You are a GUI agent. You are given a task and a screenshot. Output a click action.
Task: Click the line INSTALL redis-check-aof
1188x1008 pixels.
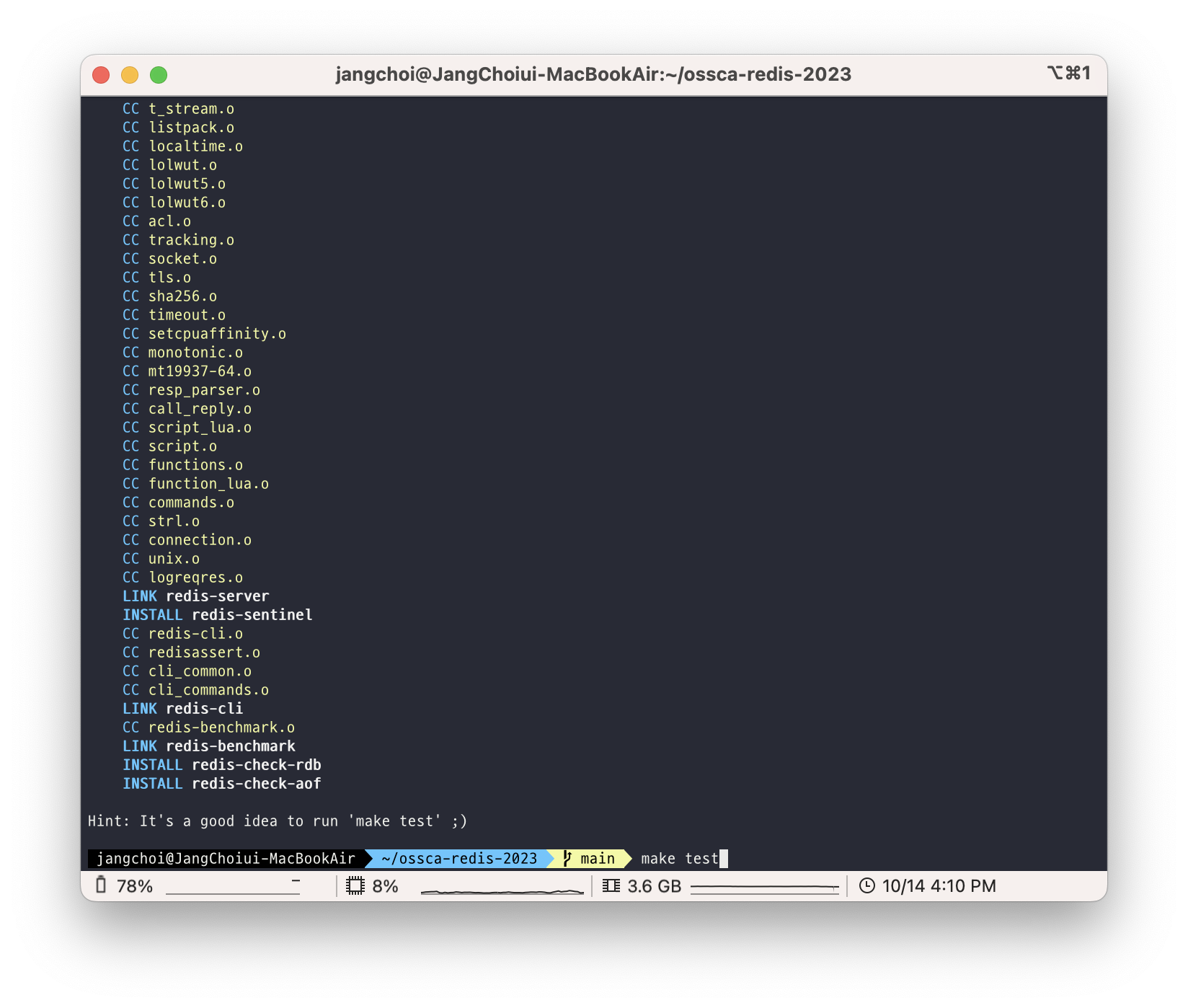click(222, 783)
